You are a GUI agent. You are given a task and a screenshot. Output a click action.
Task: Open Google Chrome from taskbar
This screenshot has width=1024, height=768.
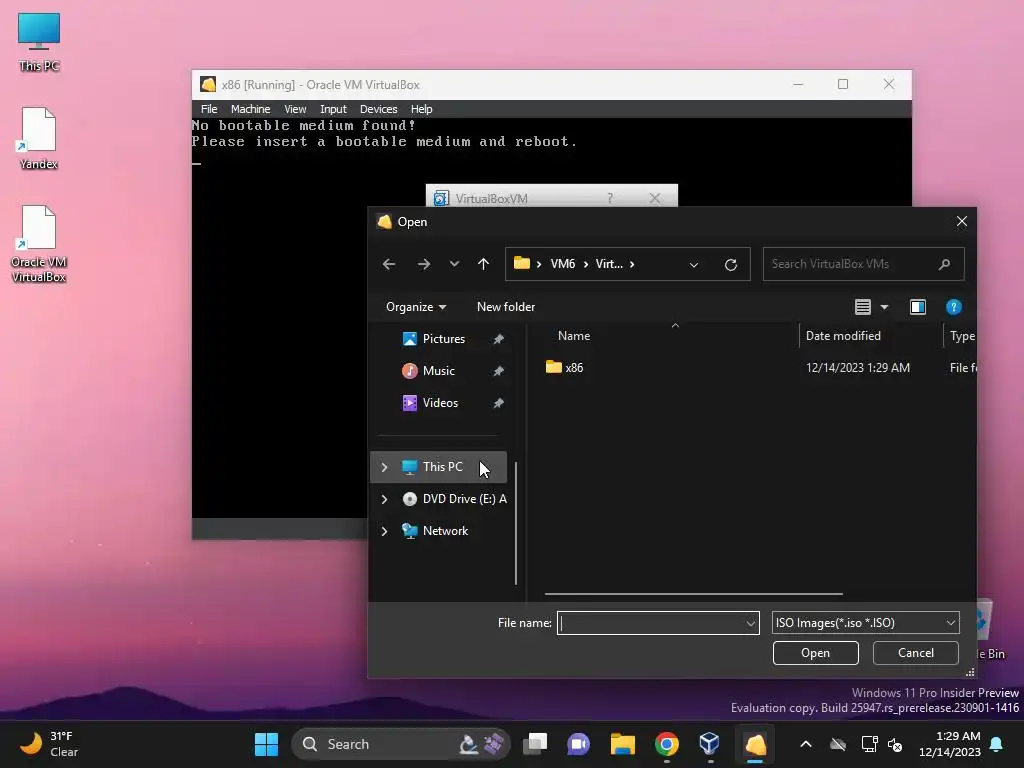(x=666, y=744)
